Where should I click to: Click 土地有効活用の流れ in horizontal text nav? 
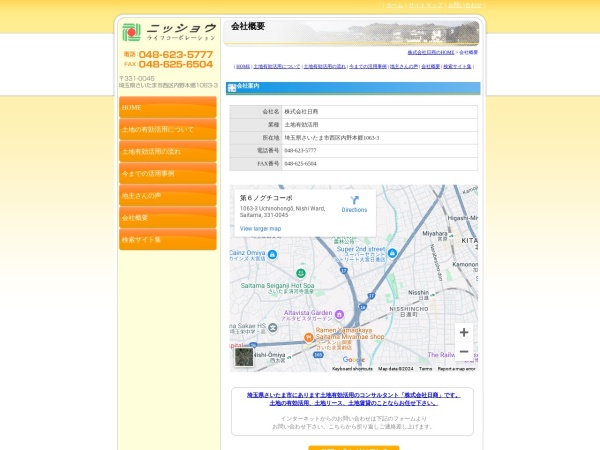pyautogui.click(x=324, y=66)
